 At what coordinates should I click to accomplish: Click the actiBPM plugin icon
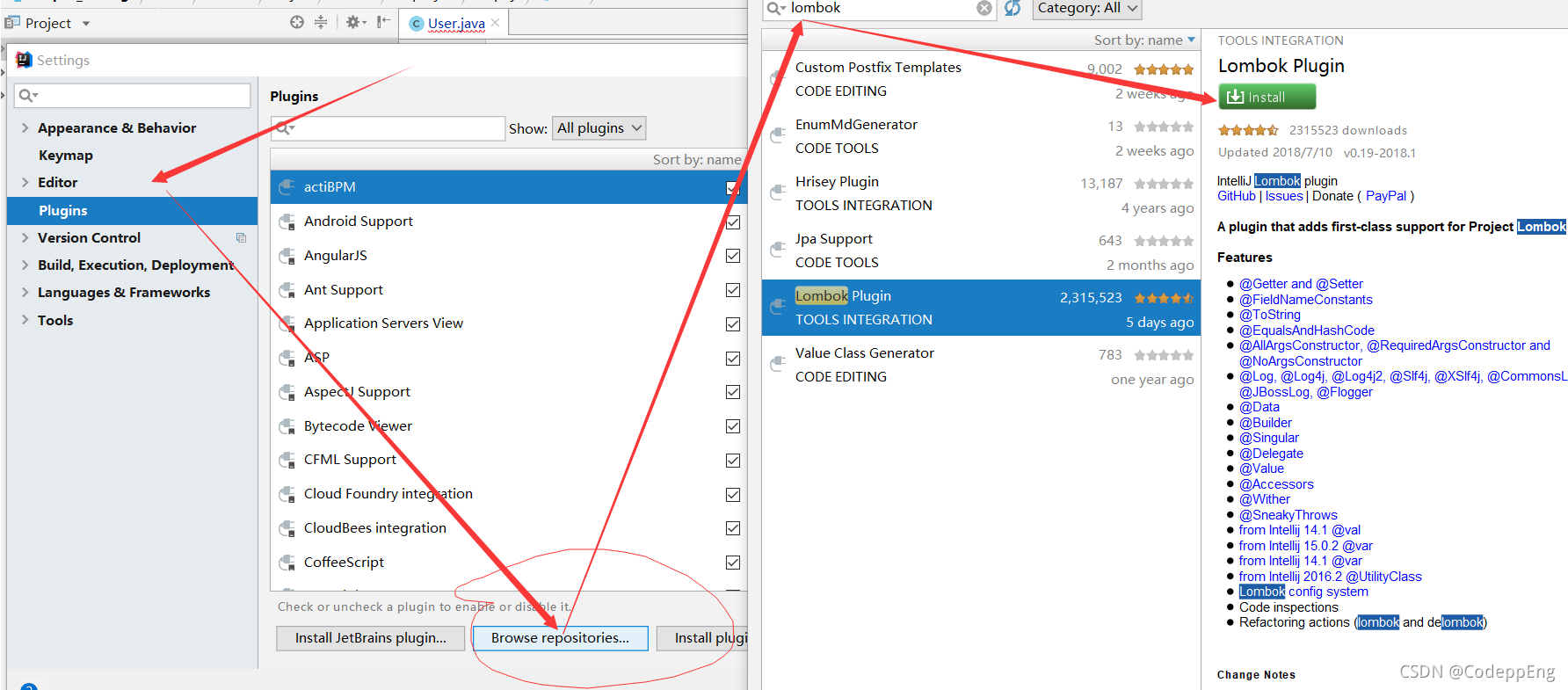click(287, 187)
